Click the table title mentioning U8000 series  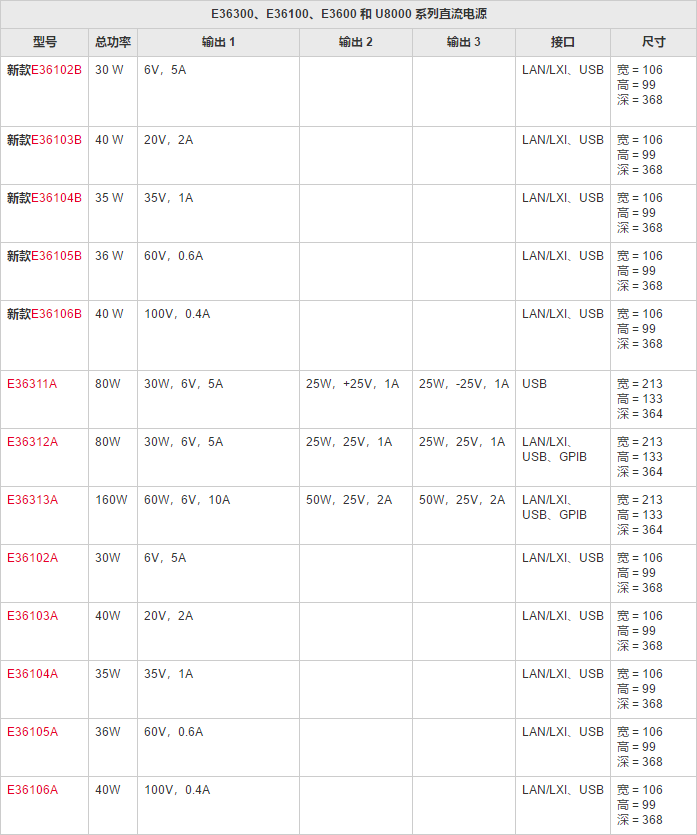click(x=349, y=14)
